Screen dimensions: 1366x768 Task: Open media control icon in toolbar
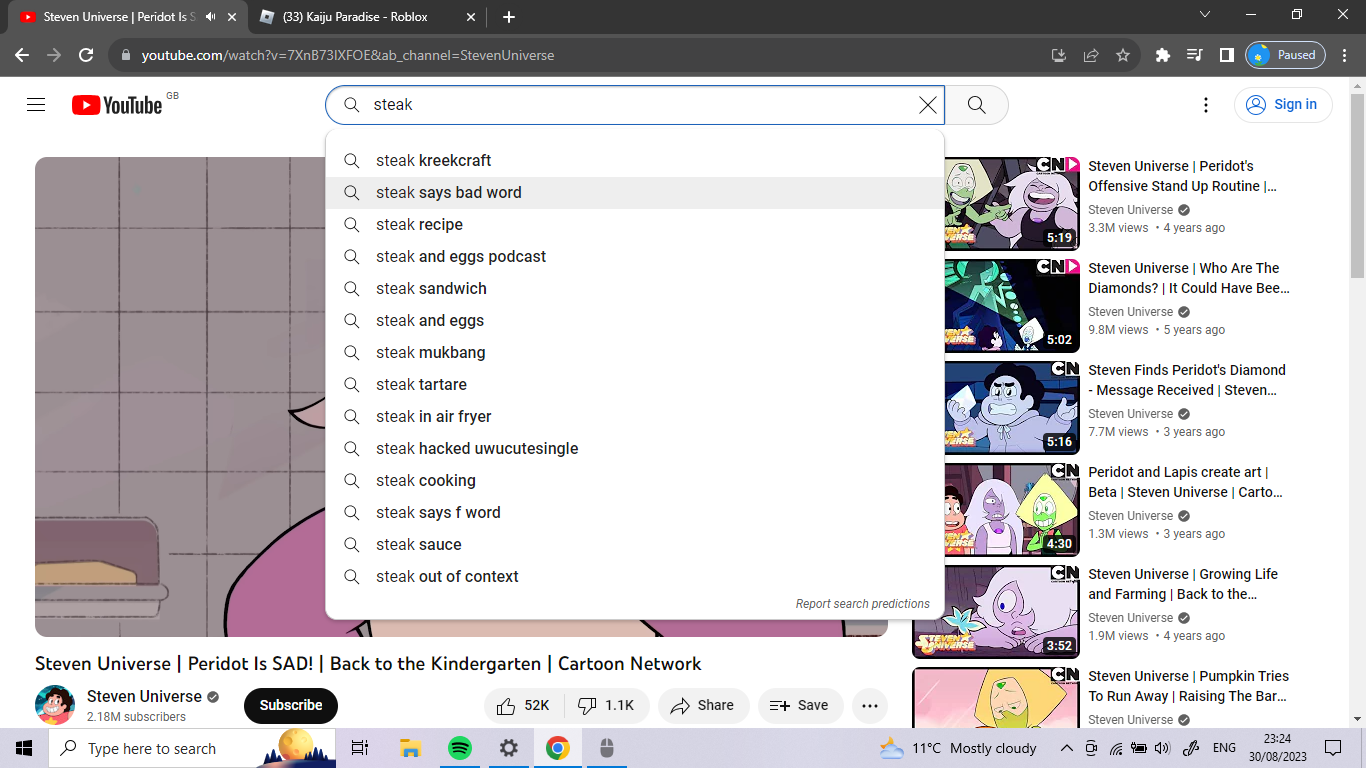click(x=1194, y=55)
